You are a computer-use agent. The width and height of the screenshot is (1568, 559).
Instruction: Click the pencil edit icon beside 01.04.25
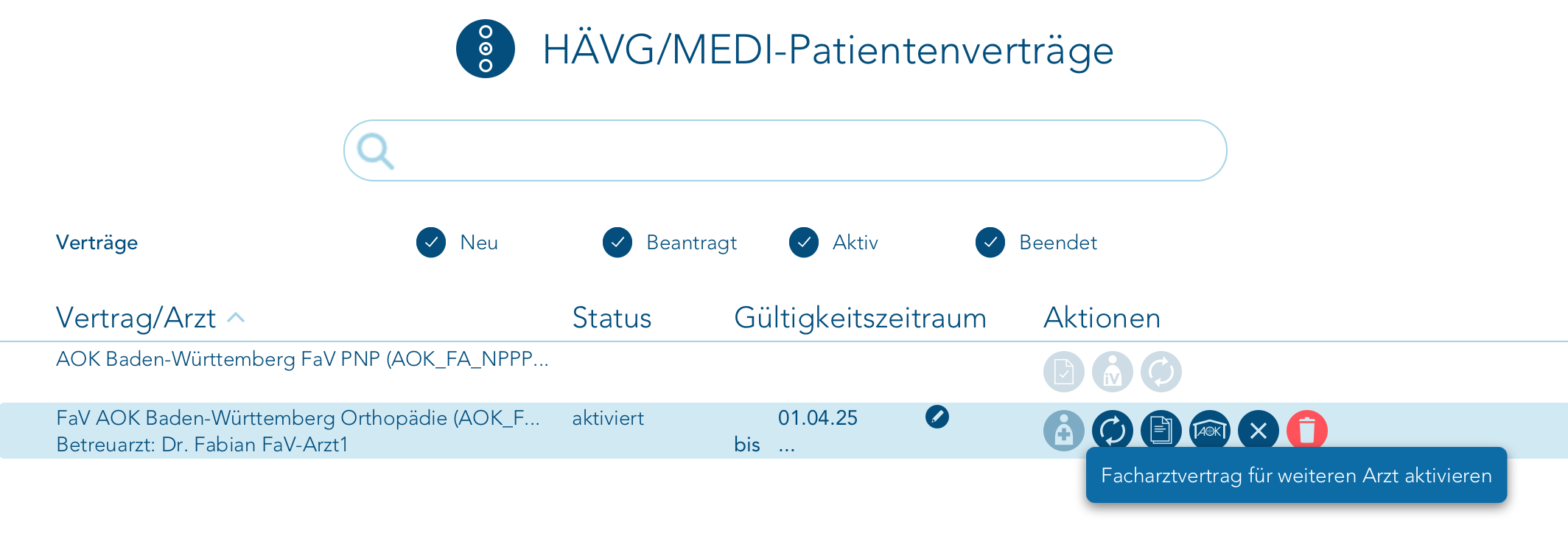(937, 417)
